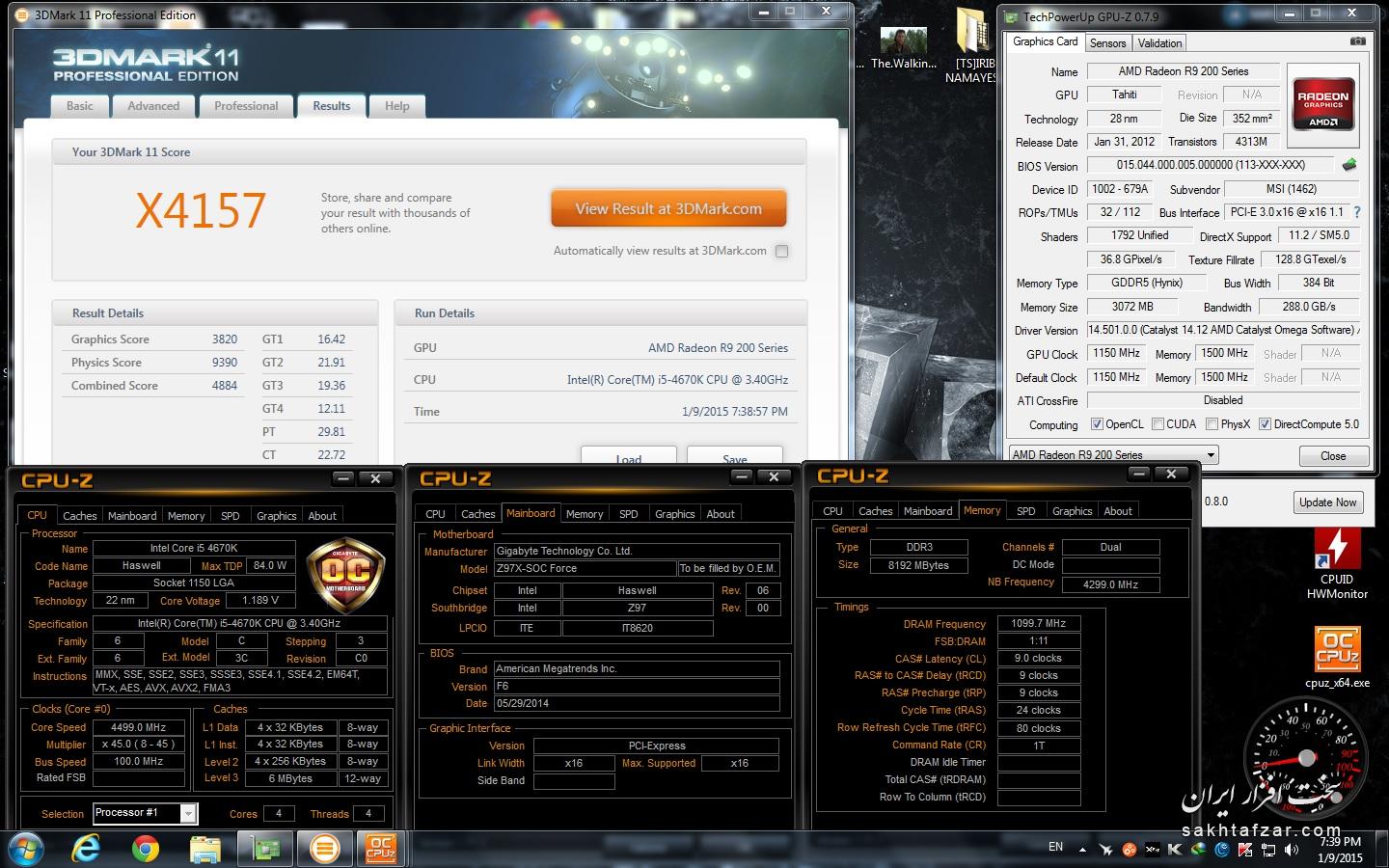Switch to GPU-Z Validation tab
The height and width of the screenshot is (868, 1389).
(1159, 43)
